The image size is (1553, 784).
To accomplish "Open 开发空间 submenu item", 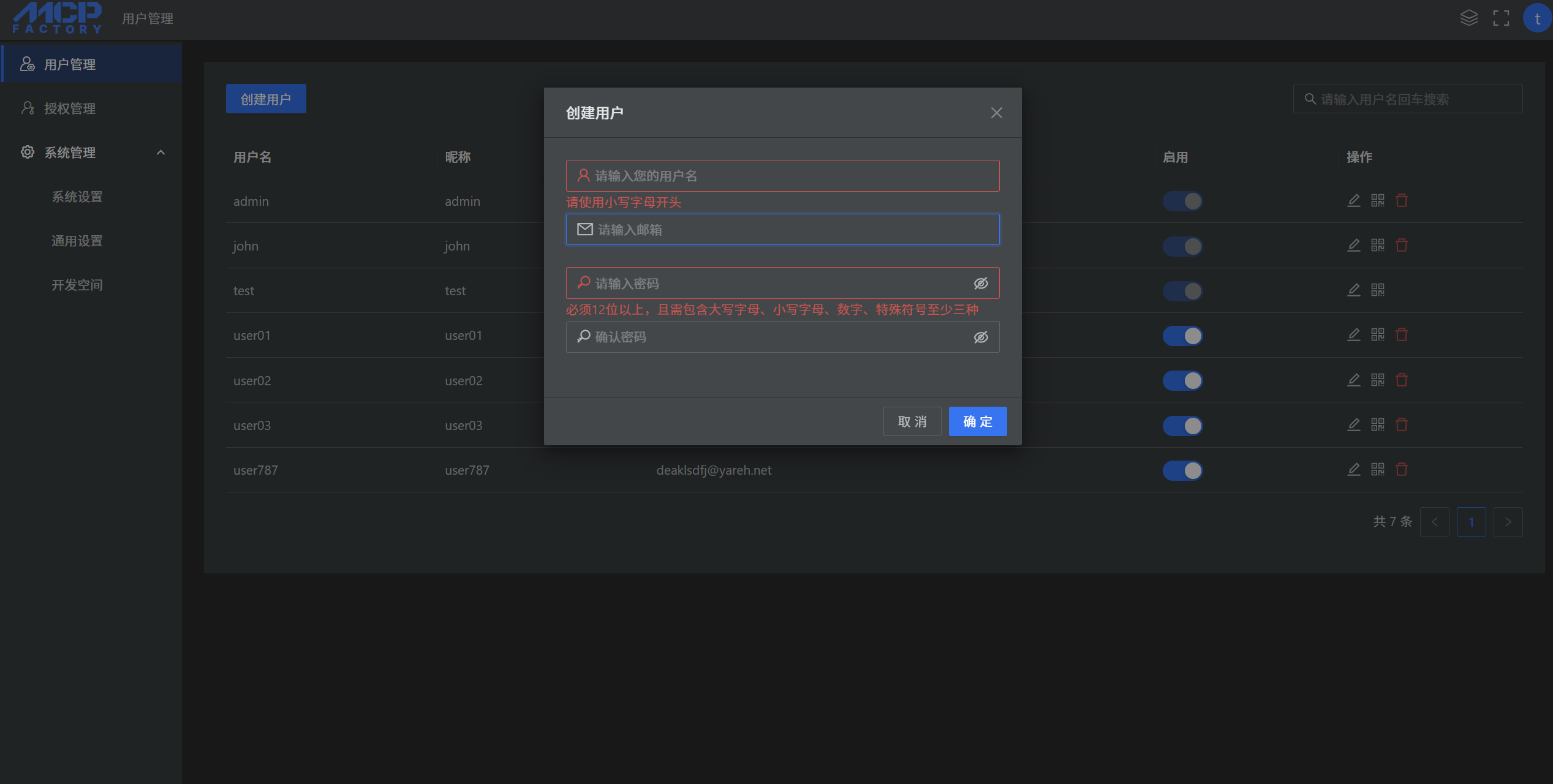I will [x=77, y=285].
